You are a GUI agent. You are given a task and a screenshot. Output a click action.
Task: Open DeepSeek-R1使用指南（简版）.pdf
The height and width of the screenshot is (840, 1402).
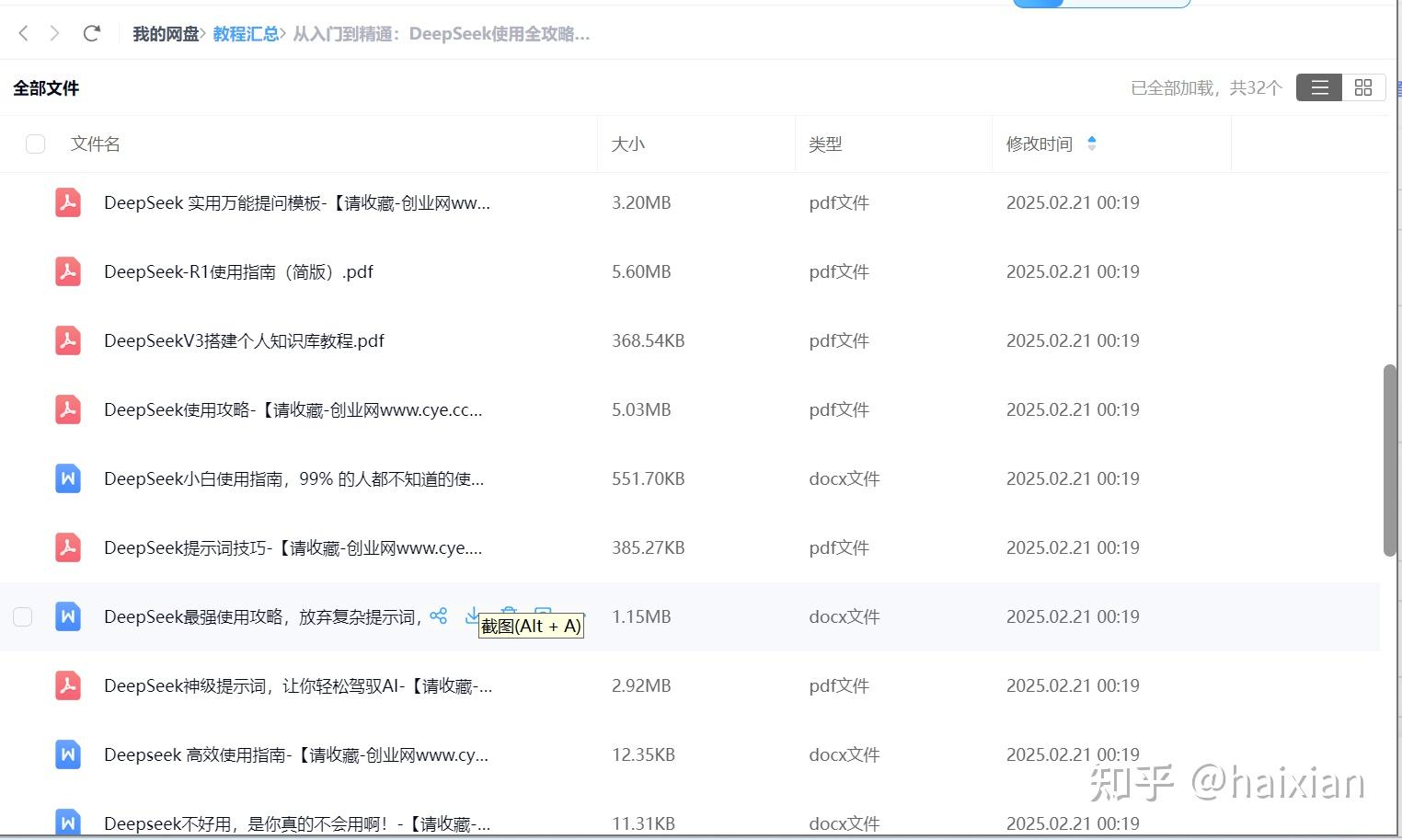point(238,271)
